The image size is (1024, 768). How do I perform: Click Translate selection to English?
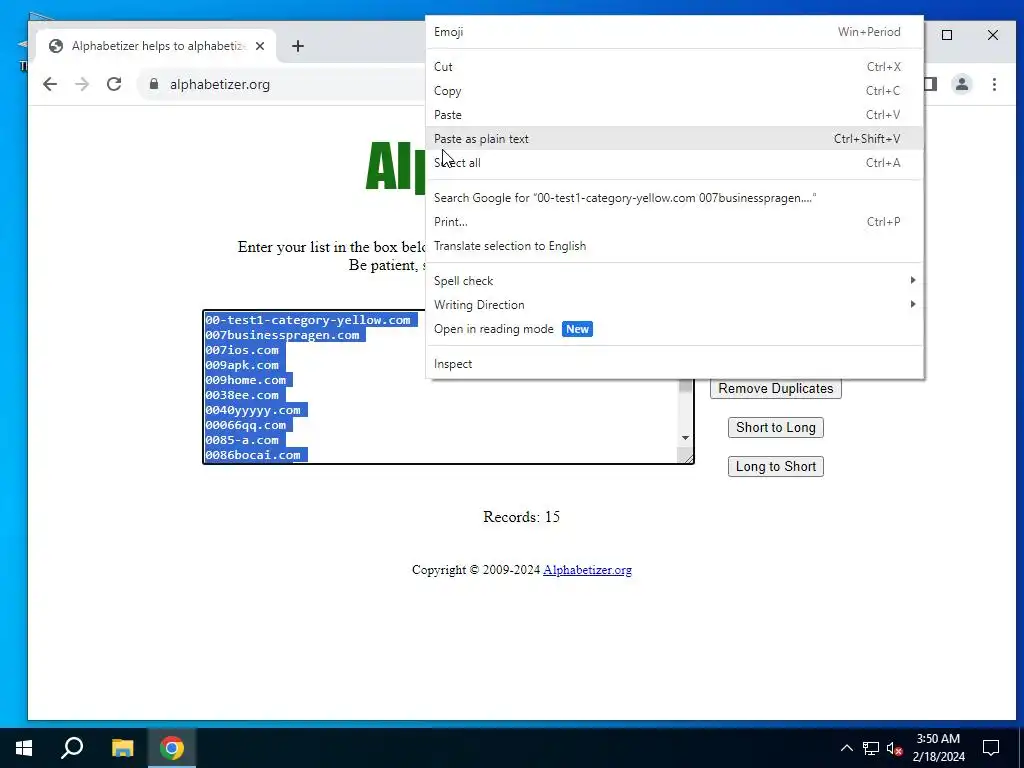point(674,246)
